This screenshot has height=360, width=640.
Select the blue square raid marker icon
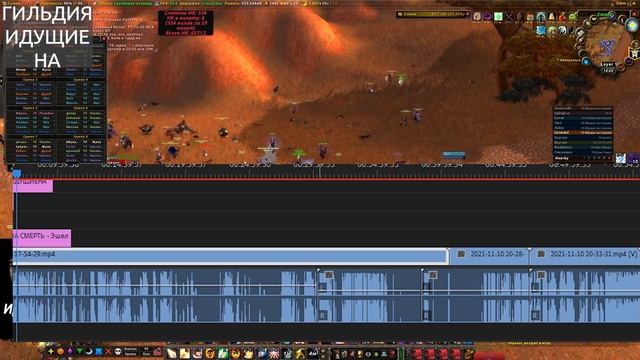[99, 351]
